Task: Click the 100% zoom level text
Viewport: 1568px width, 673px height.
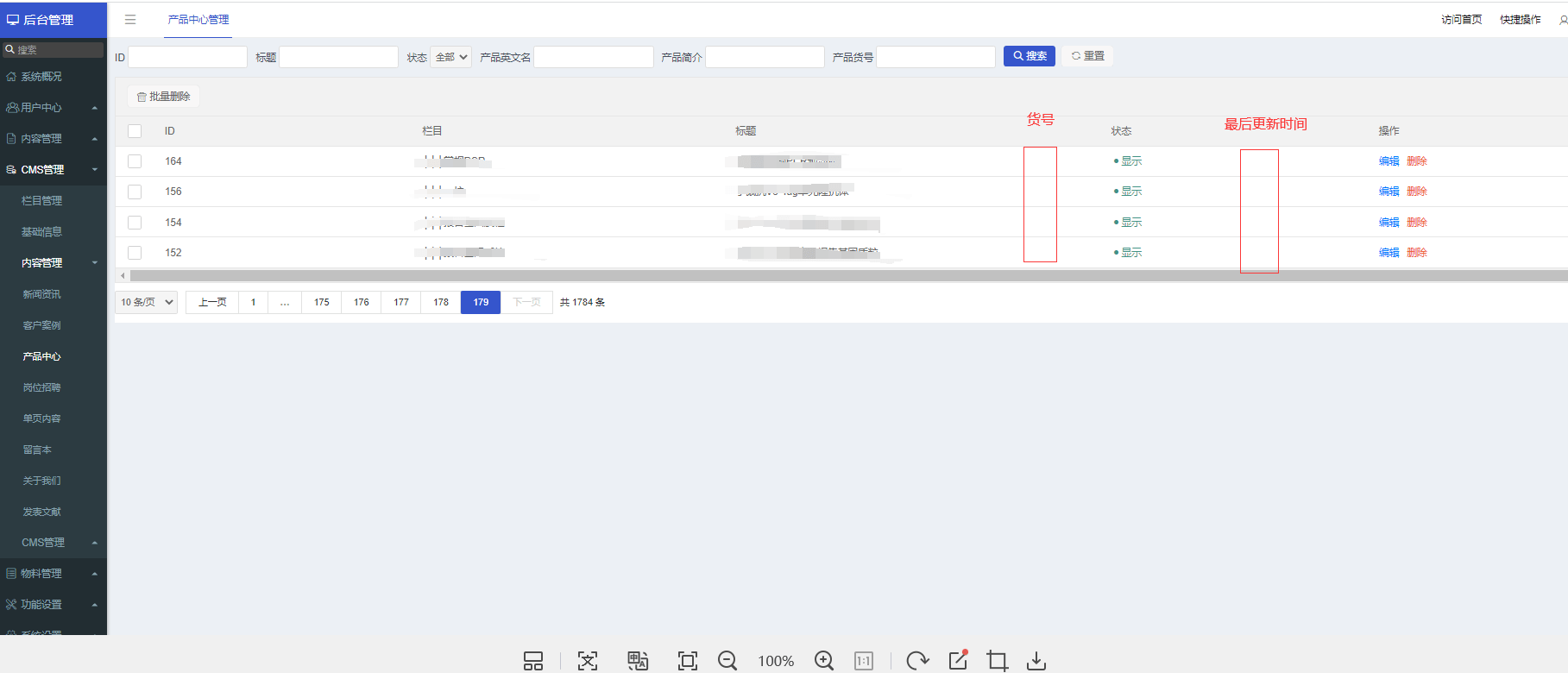Action: (776, 661)
